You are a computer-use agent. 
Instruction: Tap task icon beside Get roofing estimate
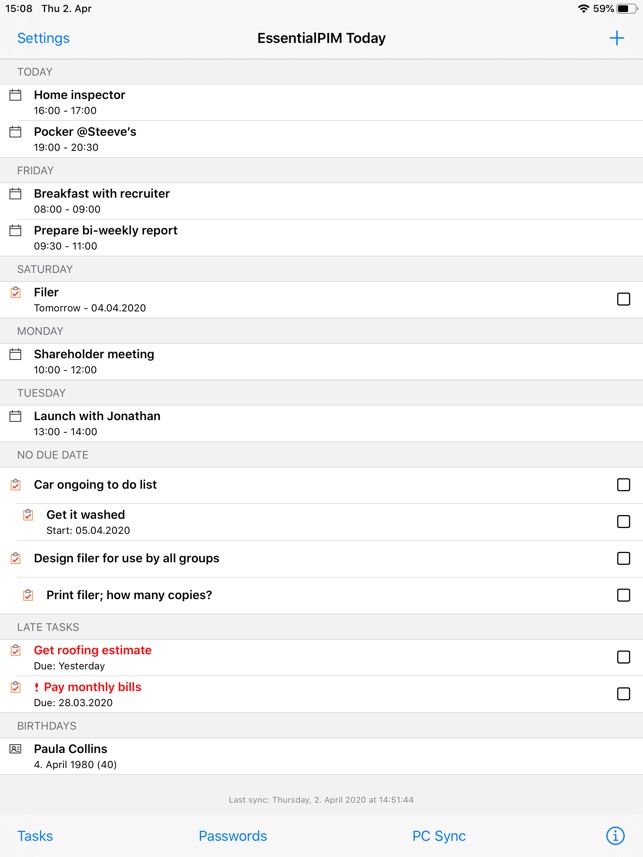15,651
